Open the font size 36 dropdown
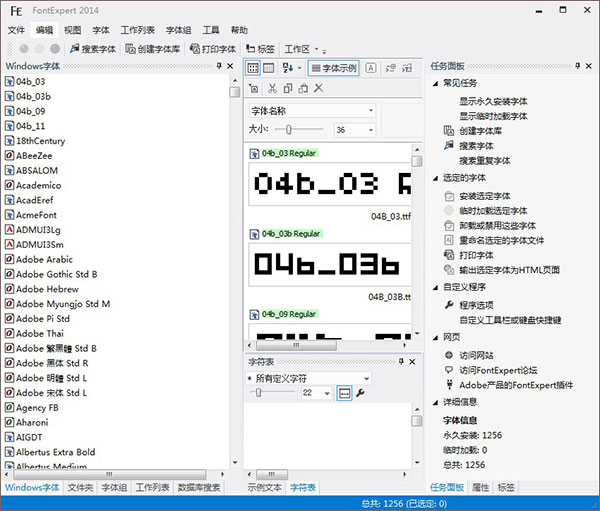 (x=354, y=130)
